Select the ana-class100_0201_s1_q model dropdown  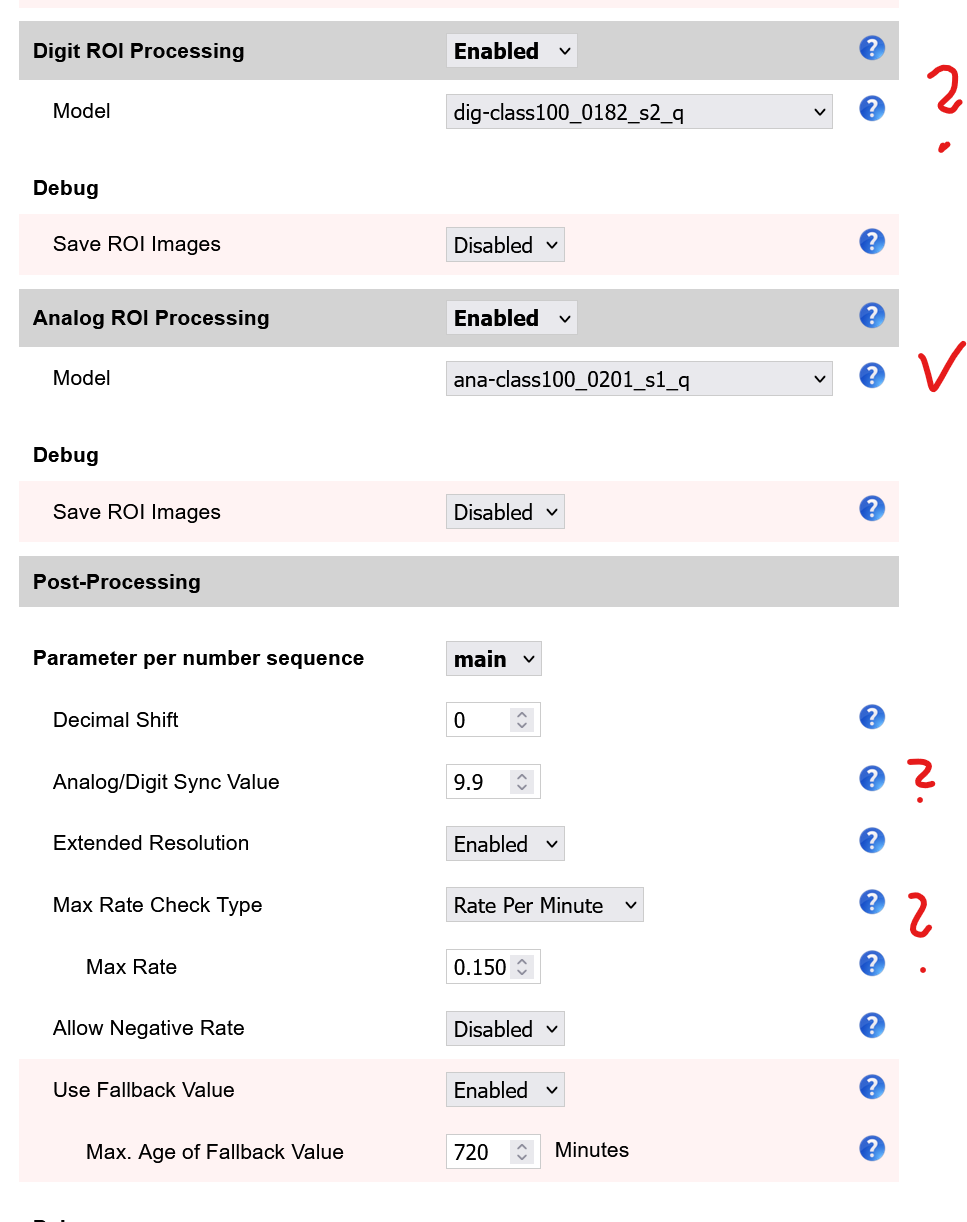click(638, 379)
